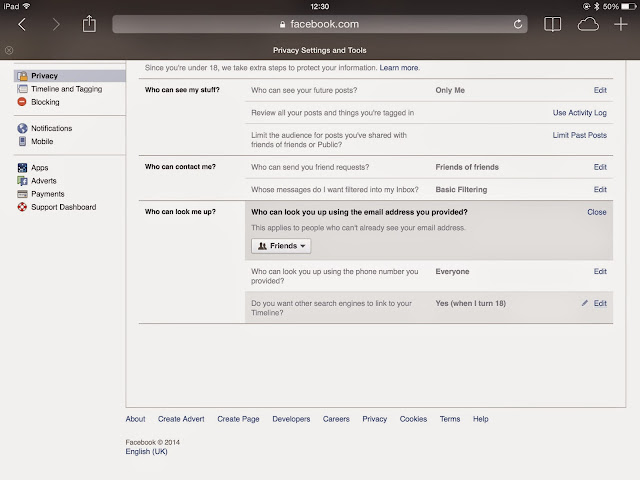This screenshot has width=640, height=480.
Task: Reload the page with refresh icon
Action: 518,24
